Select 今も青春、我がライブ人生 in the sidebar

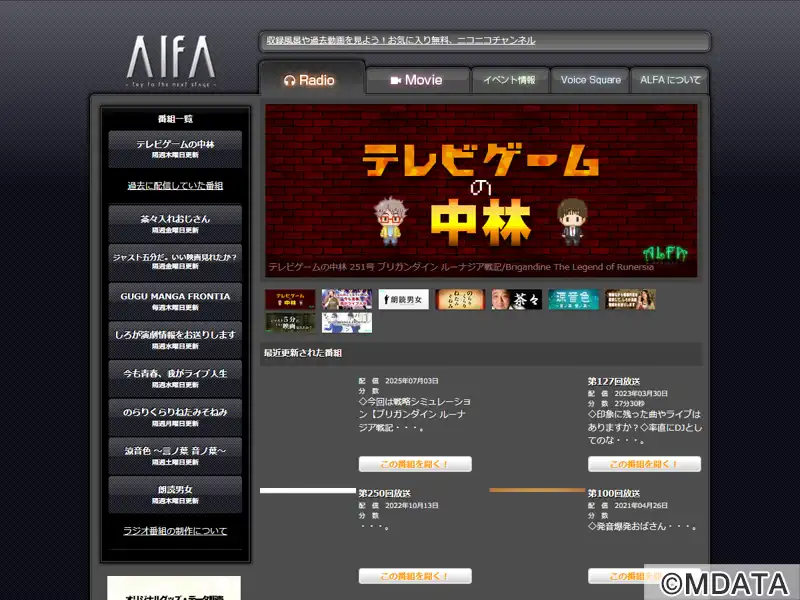[x=175, y=379]
